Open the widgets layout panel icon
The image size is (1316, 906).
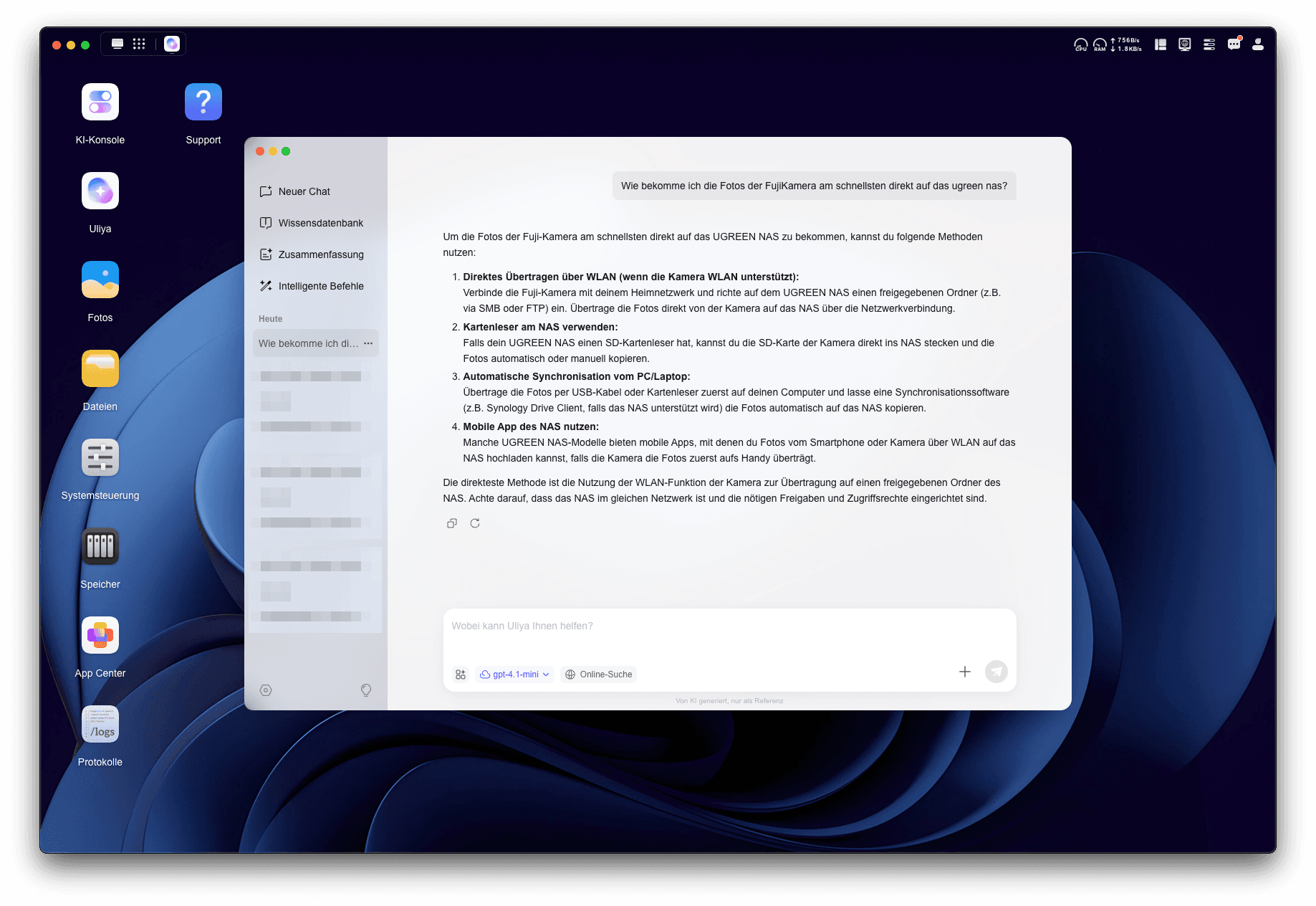coord(1161,44)
